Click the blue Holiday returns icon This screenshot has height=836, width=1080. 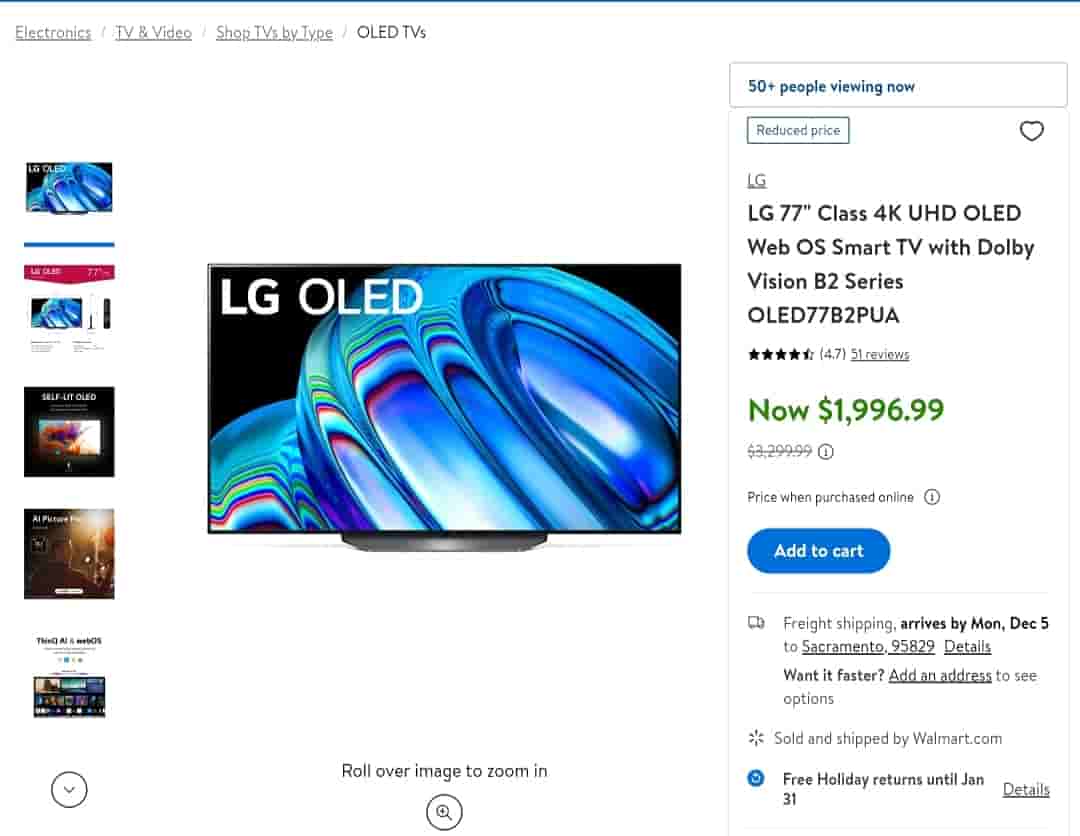coord(757,778)
